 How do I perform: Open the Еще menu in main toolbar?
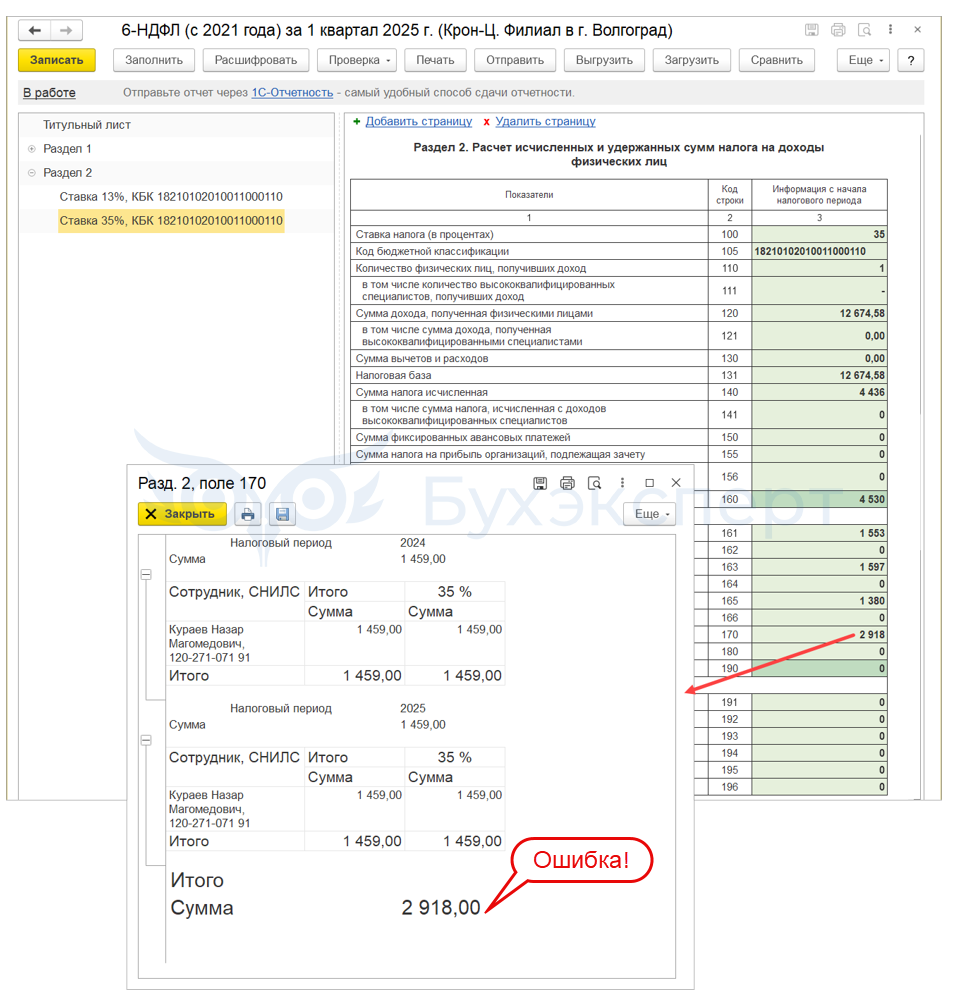(863, 60)
